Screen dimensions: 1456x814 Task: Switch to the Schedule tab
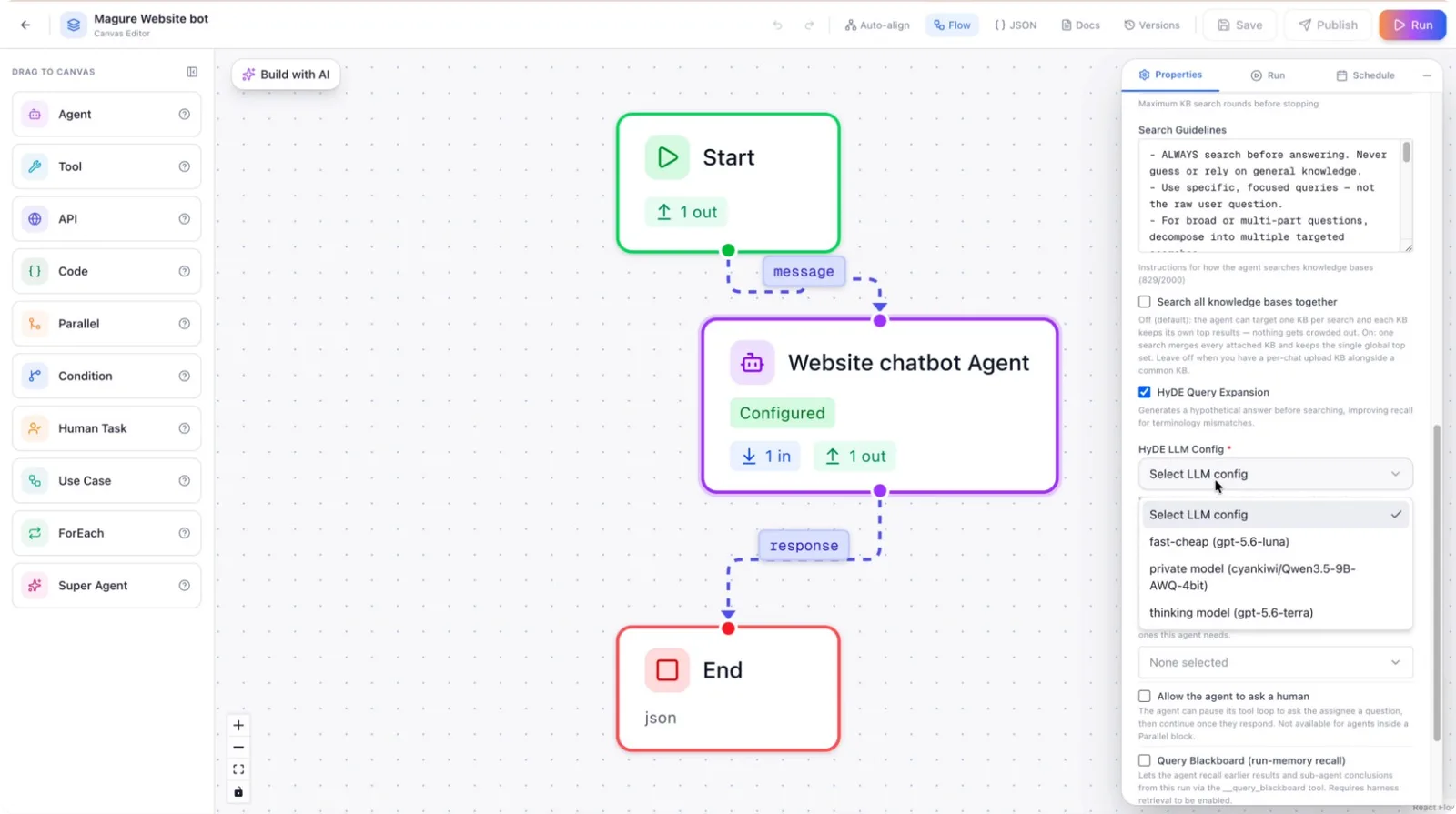coord(1365,75)
